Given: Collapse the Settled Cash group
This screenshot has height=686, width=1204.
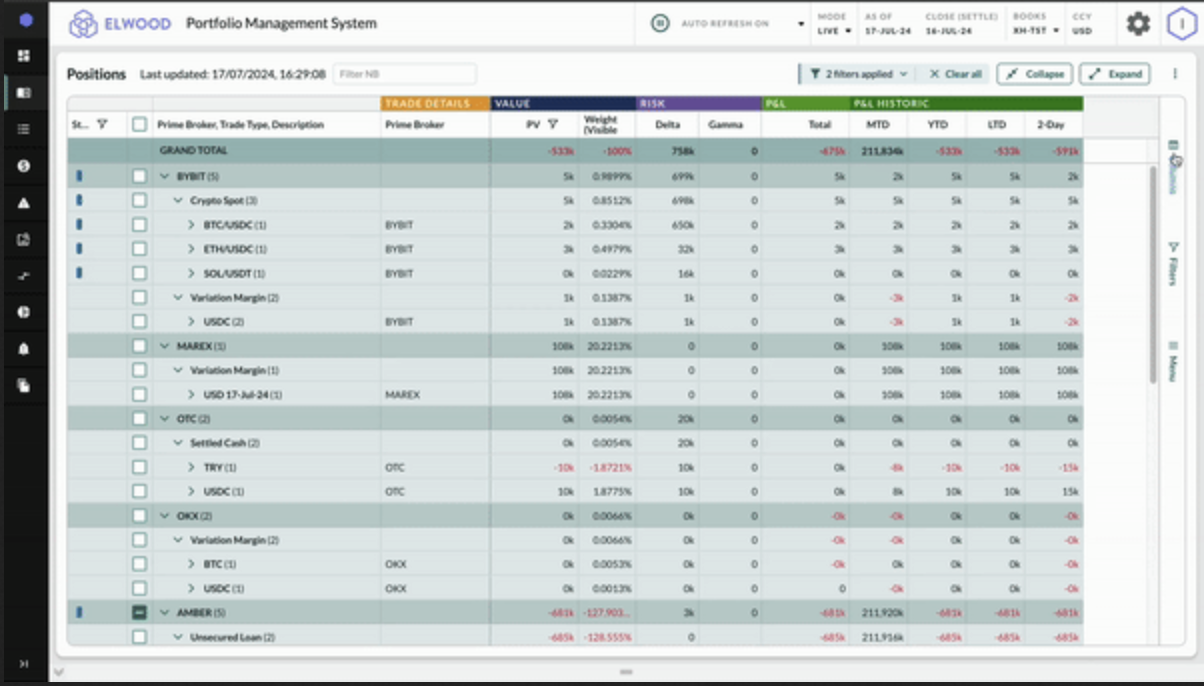Looking at the screenshot, I should 178,443.
